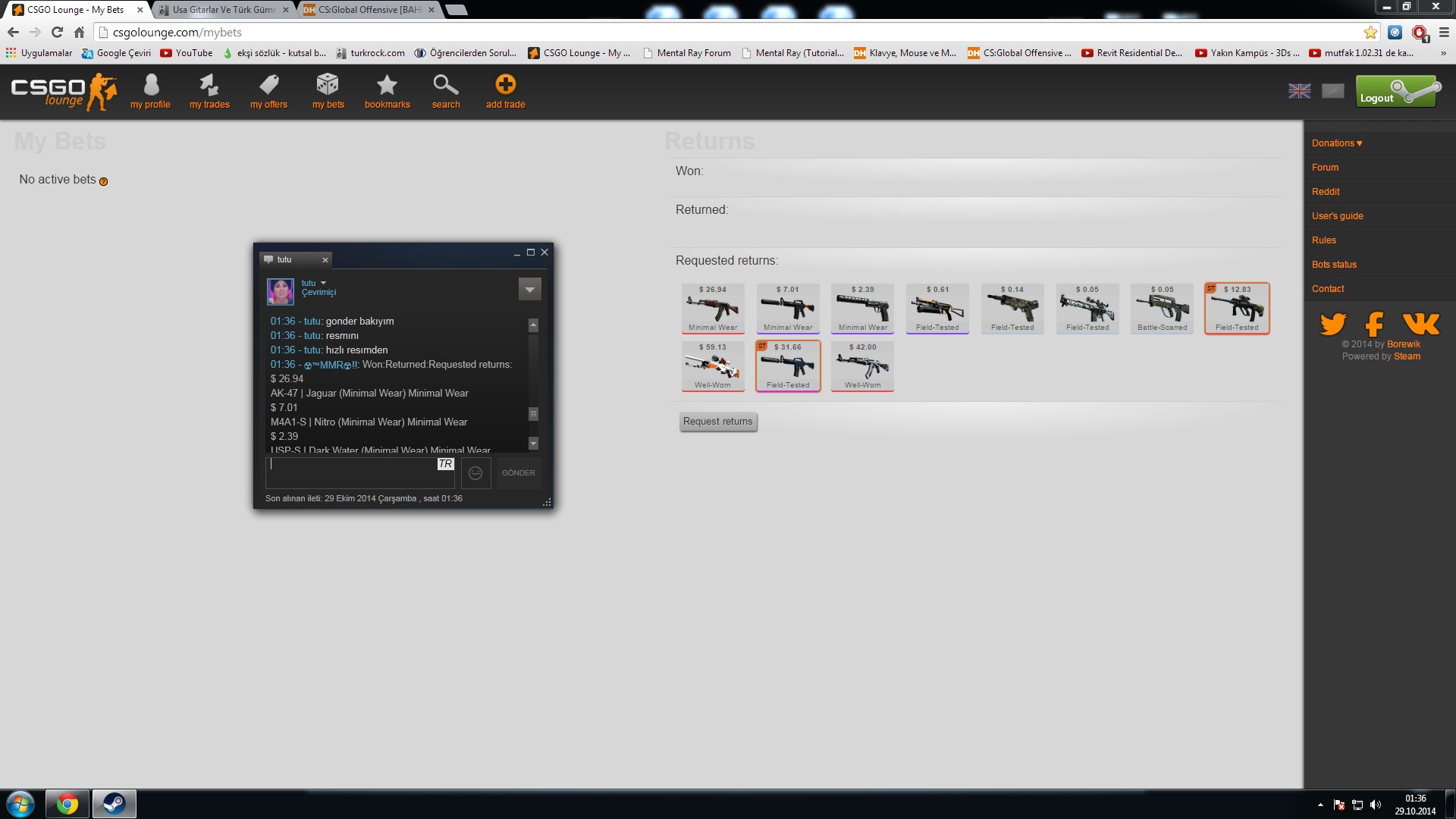
Task: Open the Contact link
Action: coord(1328,289)
